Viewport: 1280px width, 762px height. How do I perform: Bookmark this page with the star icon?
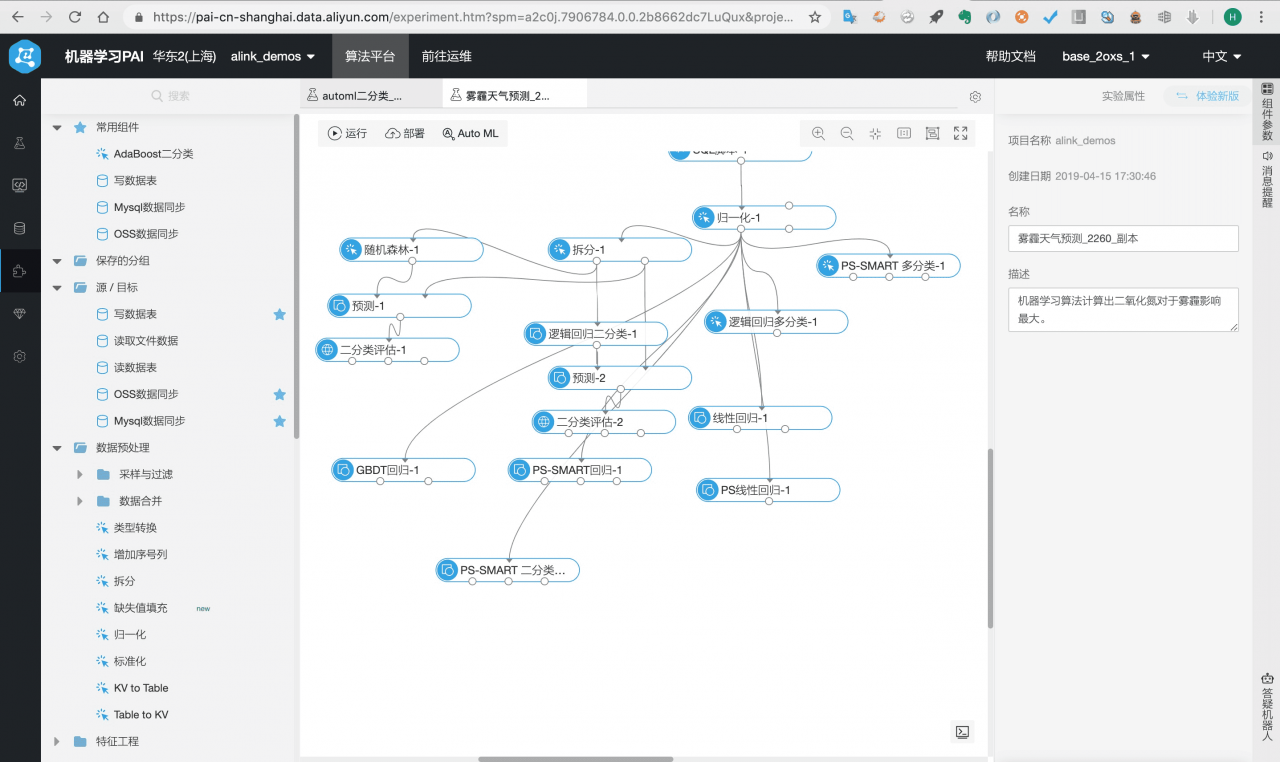click(815, 17)
